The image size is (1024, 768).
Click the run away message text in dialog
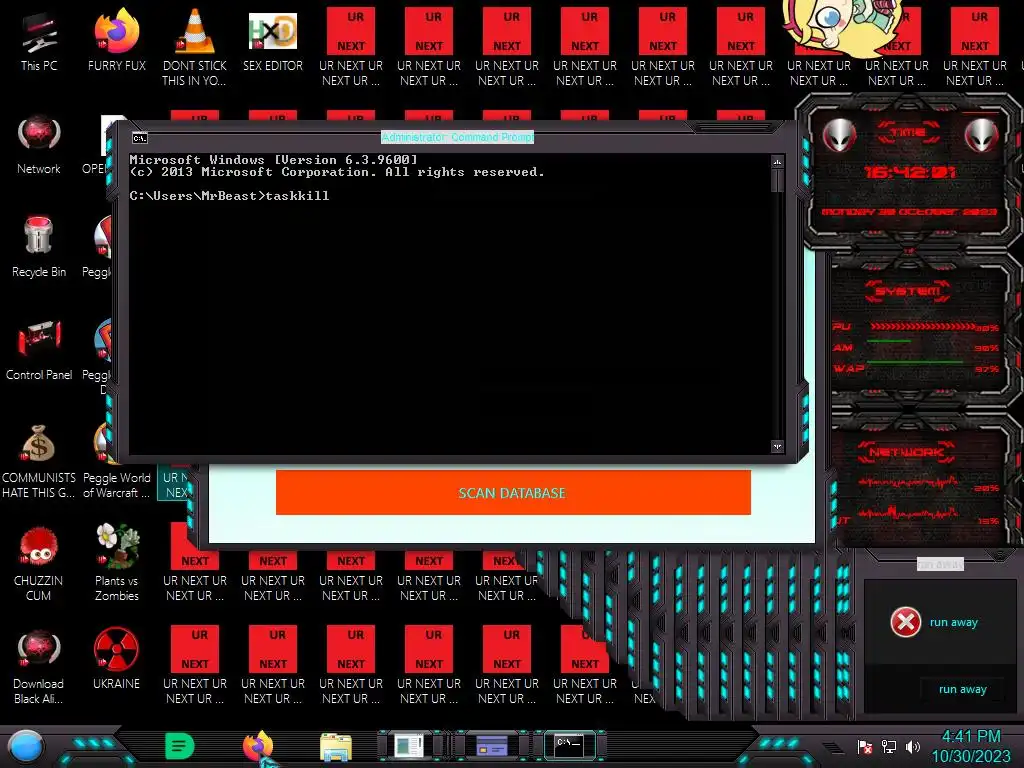(953, 622)
